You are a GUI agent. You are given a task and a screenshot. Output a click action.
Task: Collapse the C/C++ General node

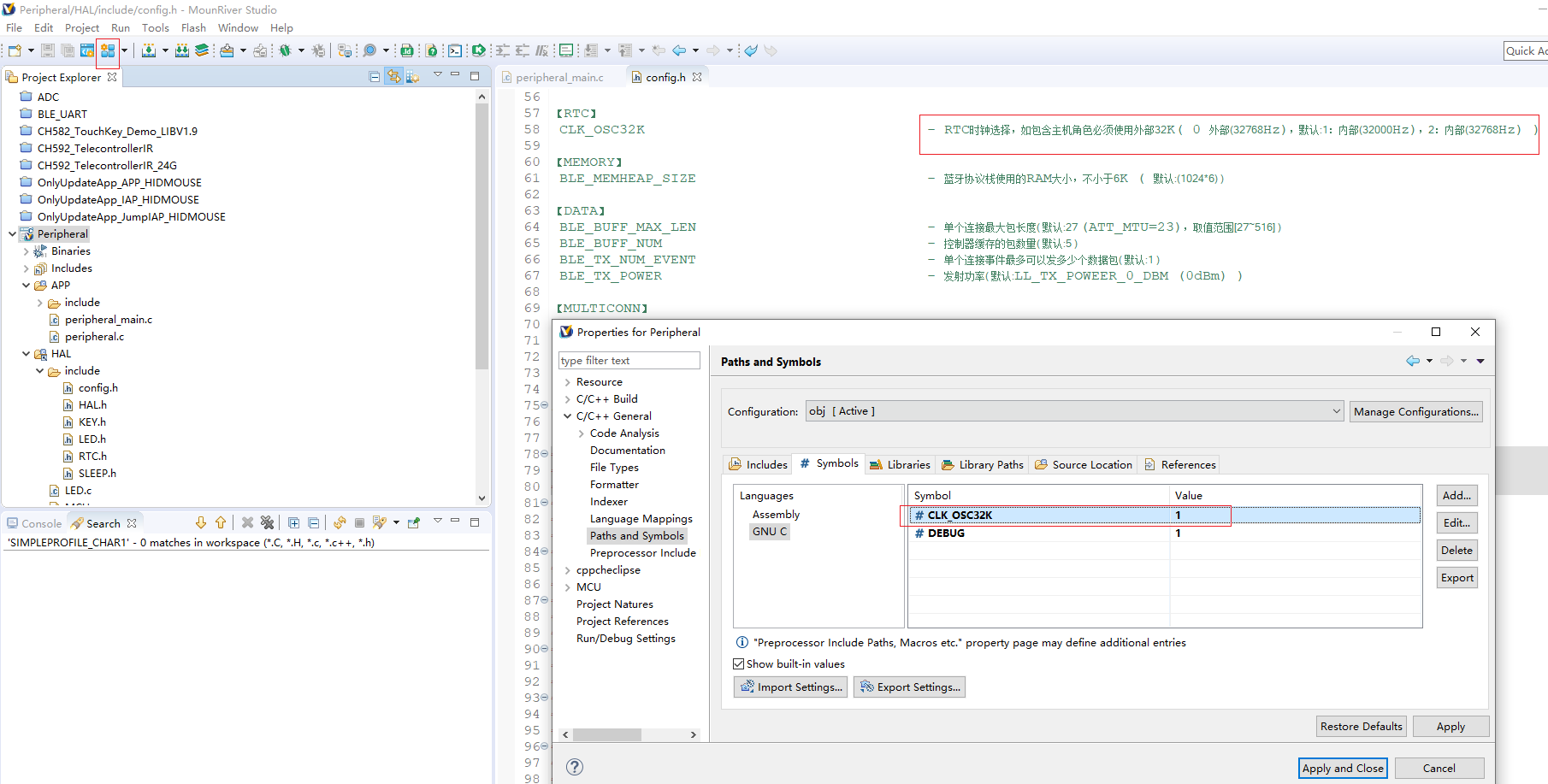click(567, 416)
